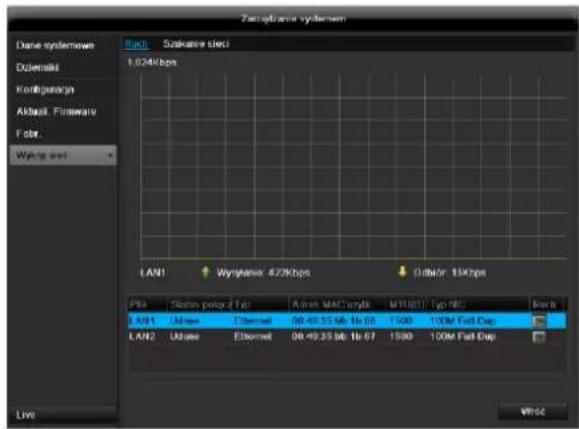The height and width of the screenshot is (429, 579).
Task: Click the MTU column header
Action: coord(407,305)
